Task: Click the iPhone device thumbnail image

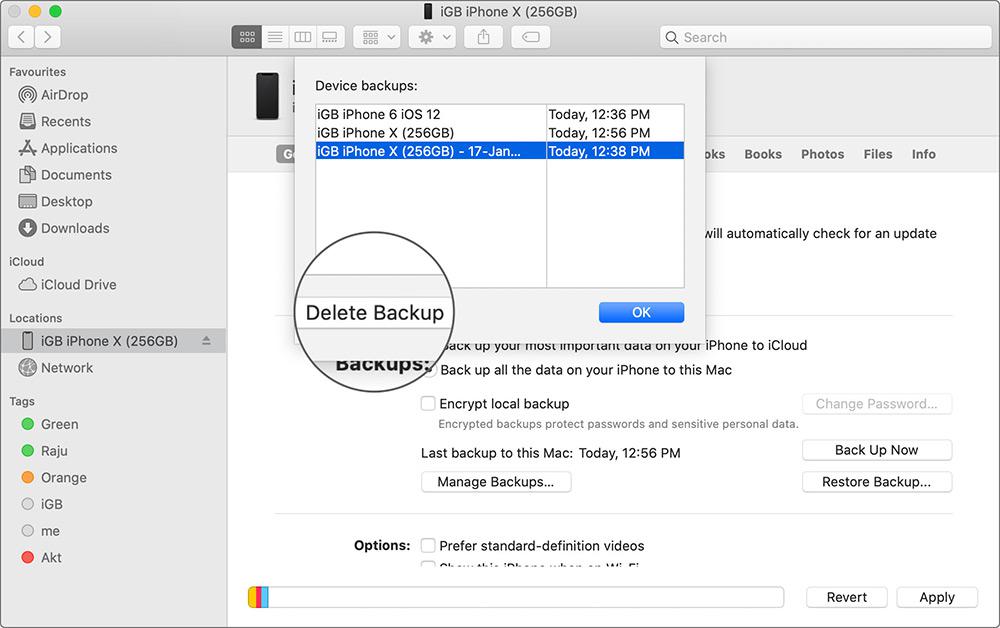Action: click(x=267, y=96)
